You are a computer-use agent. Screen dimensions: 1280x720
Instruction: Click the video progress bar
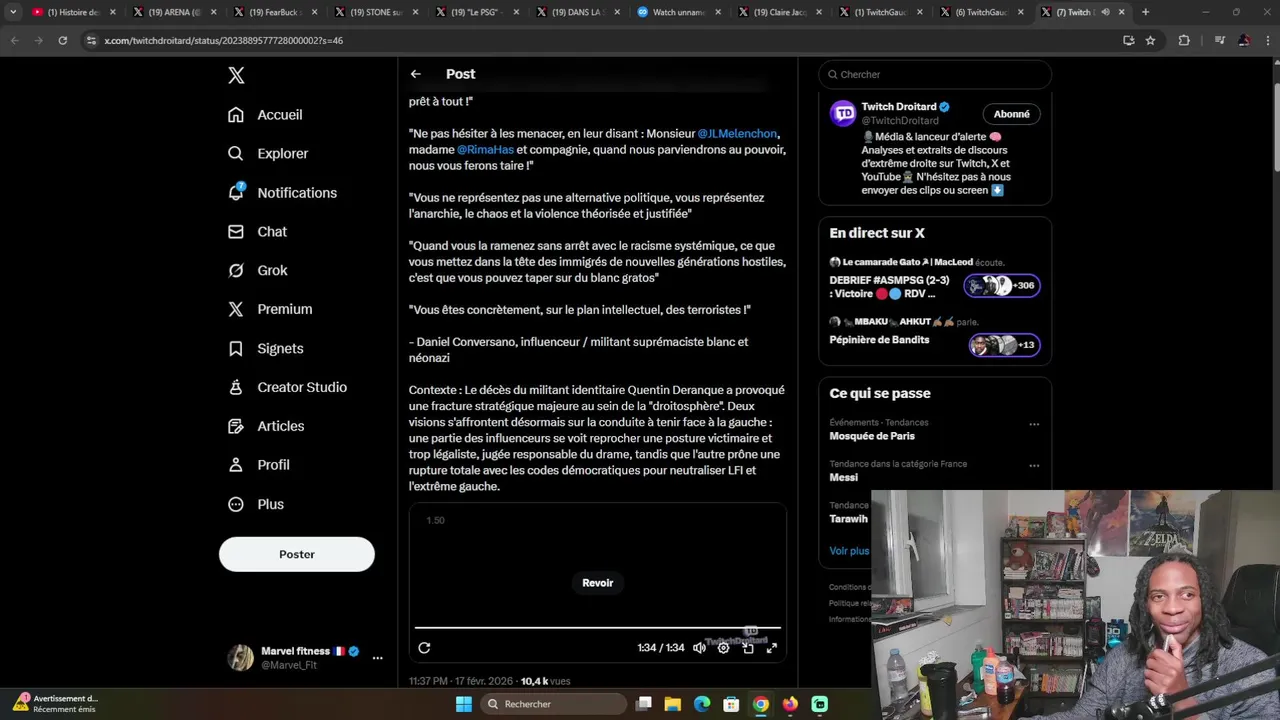[x=598, y=628]
